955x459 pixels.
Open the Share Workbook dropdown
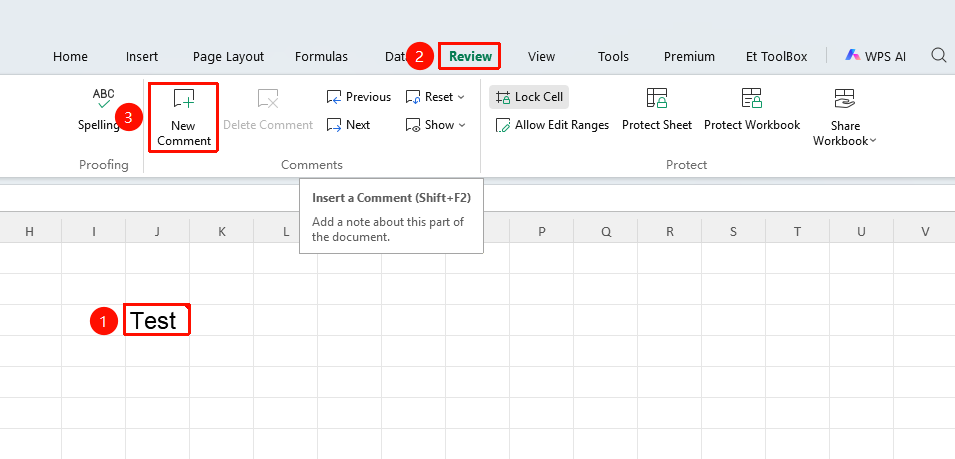(845, 117)
